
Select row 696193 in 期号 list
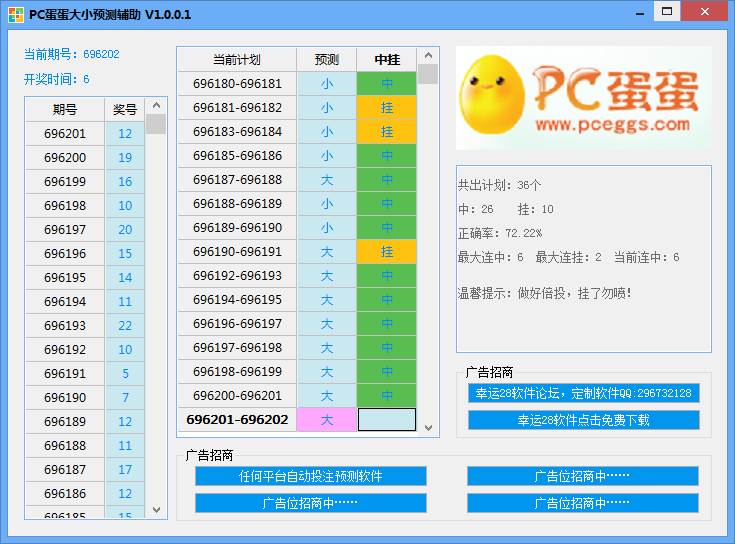[x=85, y=325]
